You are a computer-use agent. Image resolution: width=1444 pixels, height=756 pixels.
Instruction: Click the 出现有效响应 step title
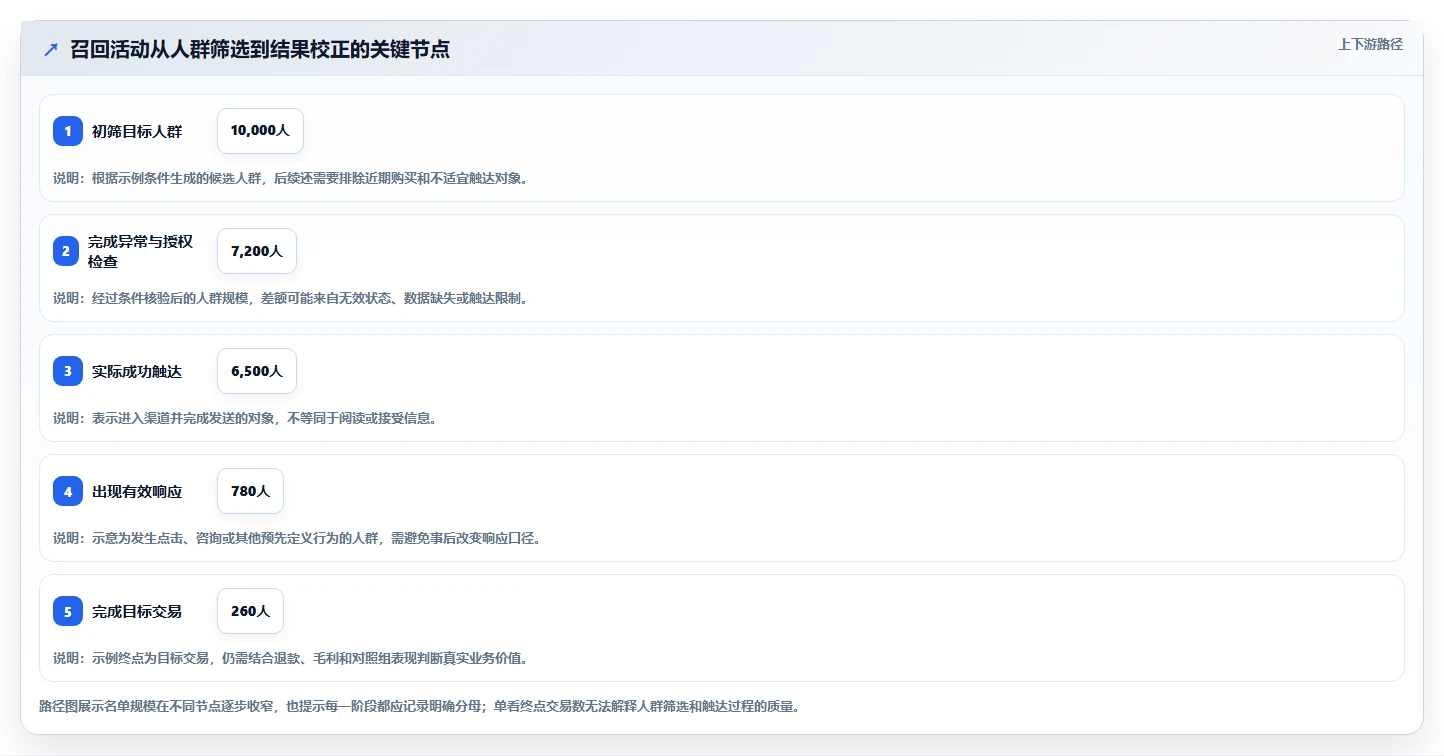[137, 491]
